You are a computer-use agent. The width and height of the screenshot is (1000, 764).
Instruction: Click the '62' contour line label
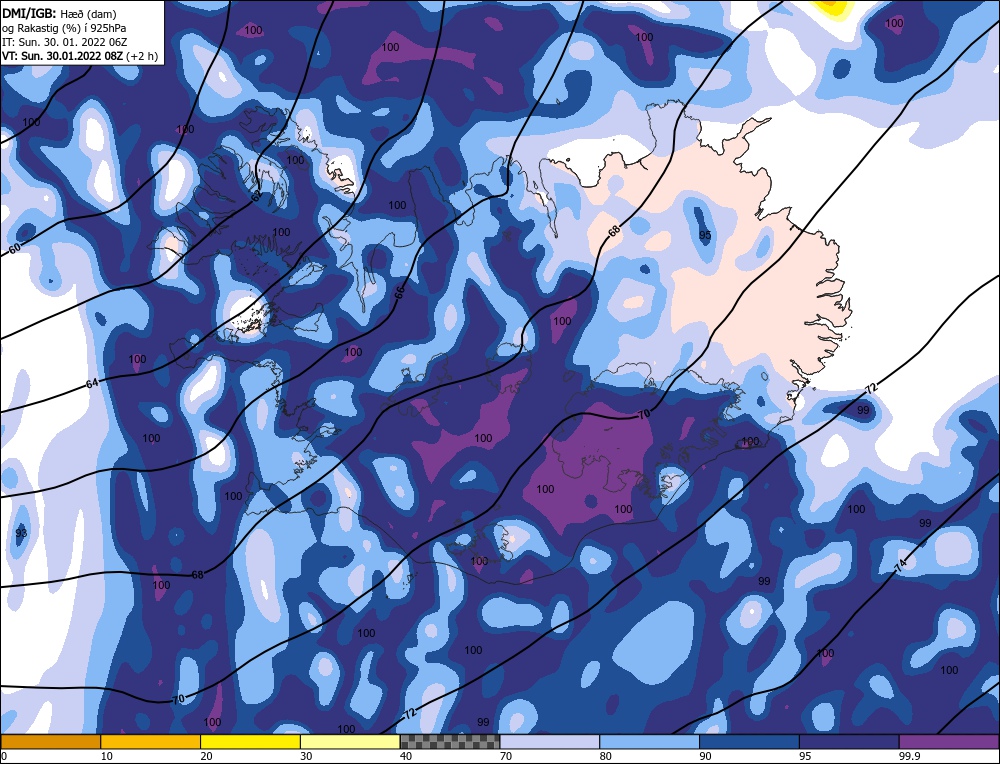pos(256,197)
